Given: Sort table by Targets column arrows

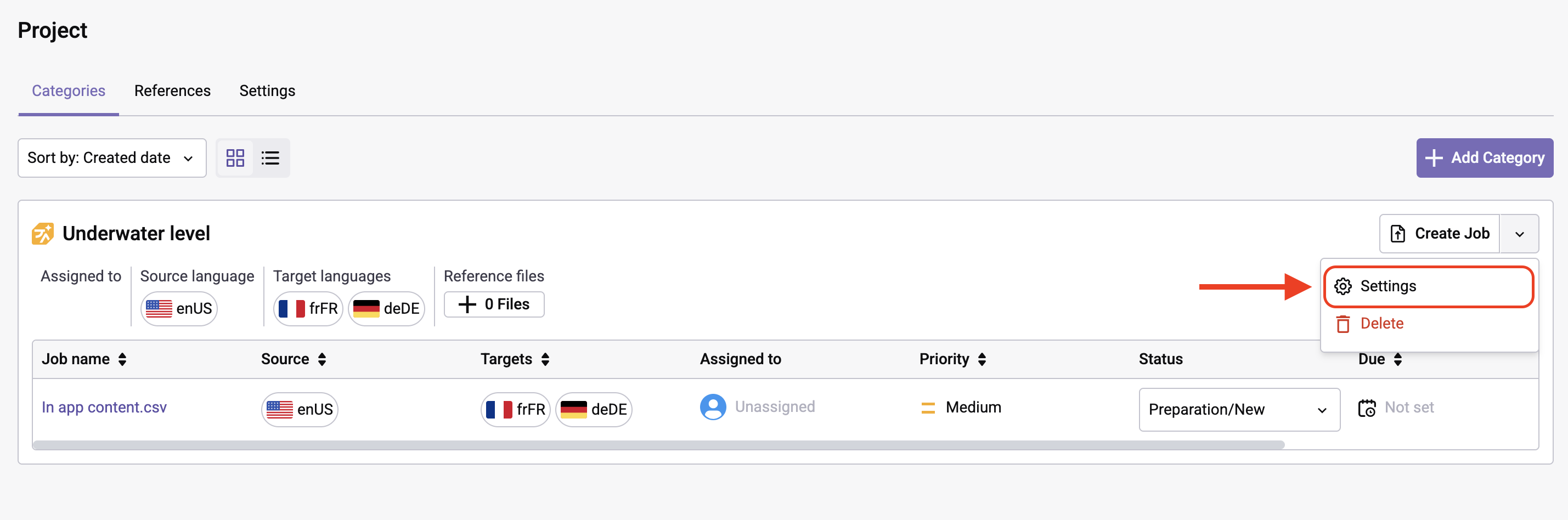Looking at the screenshot, I should (x=545, y=359).
